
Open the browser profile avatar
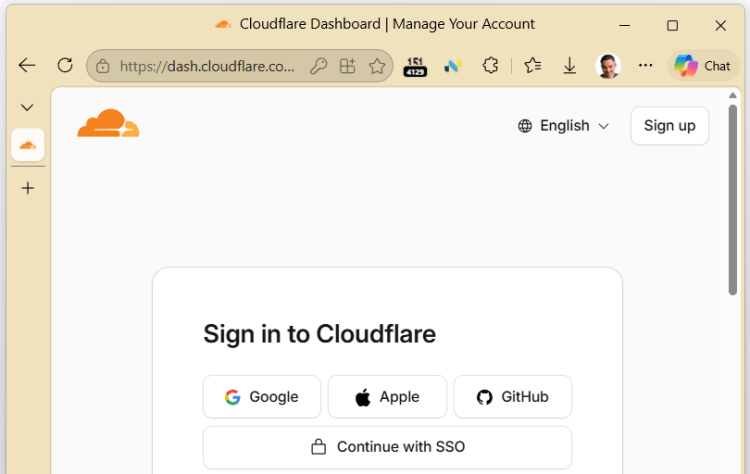point(608,66)
